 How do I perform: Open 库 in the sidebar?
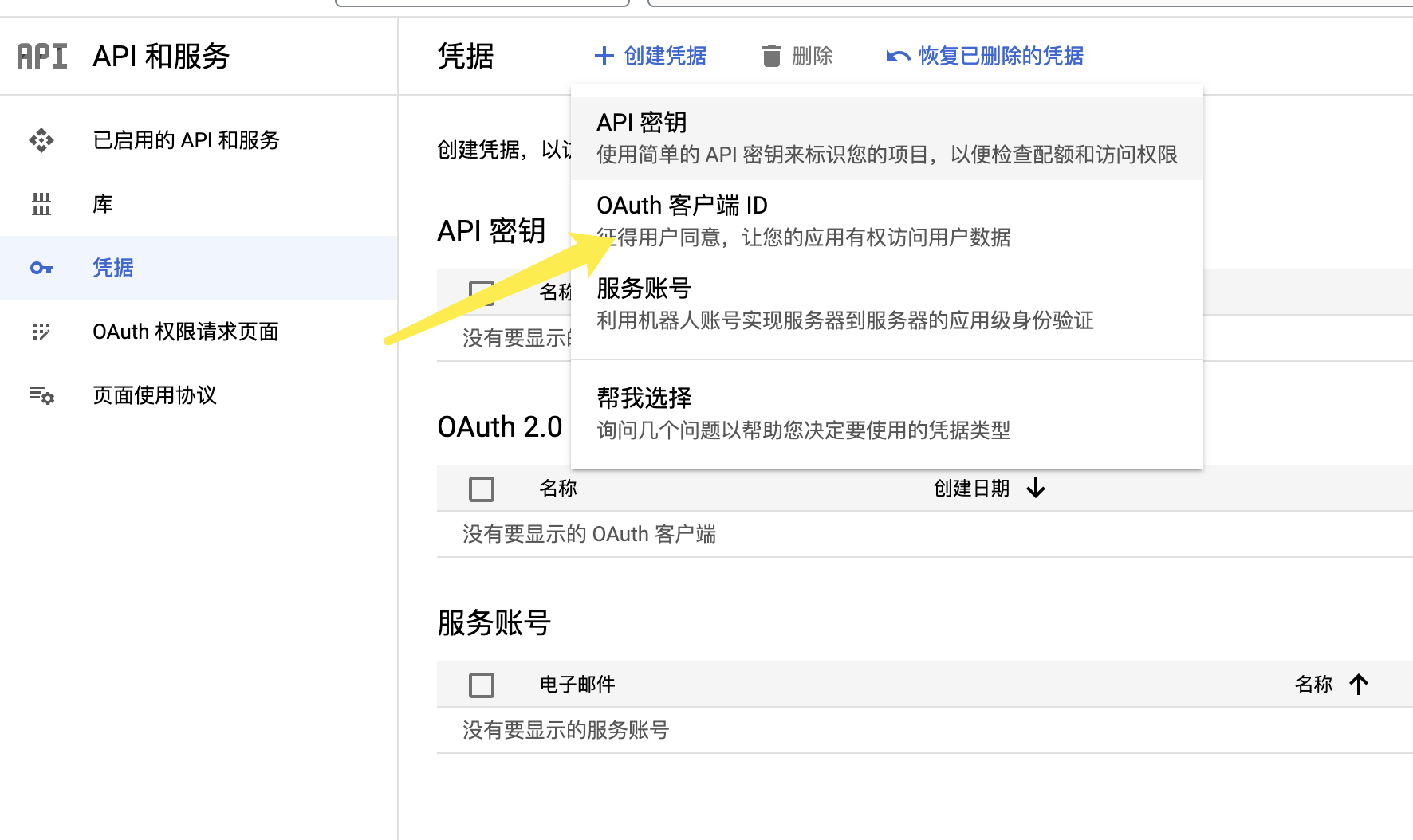pyautogui.click(x=199, y=204)
